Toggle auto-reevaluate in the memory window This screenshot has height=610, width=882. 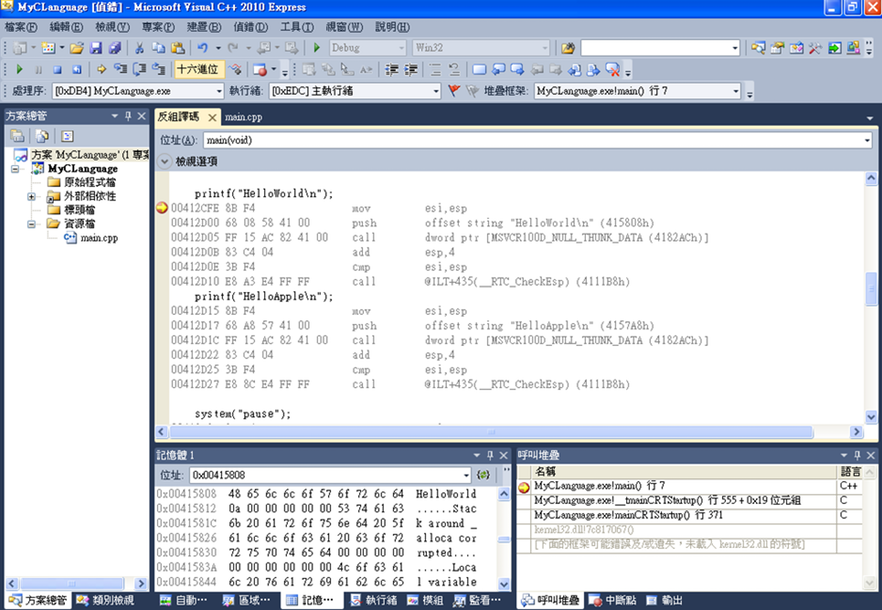[483, 475]
